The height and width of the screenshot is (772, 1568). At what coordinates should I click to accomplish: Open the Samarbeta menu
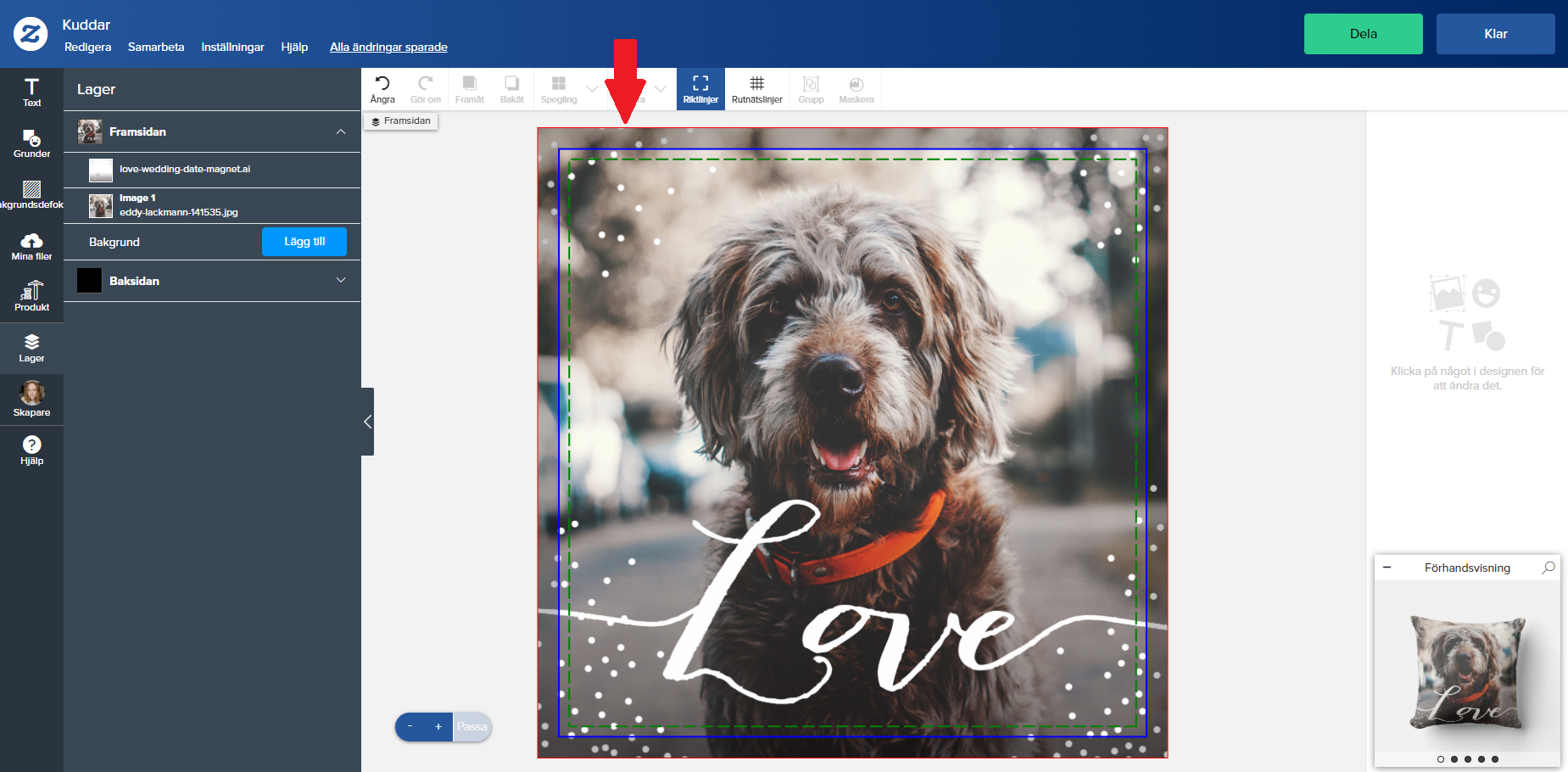[x=156, y=47]
